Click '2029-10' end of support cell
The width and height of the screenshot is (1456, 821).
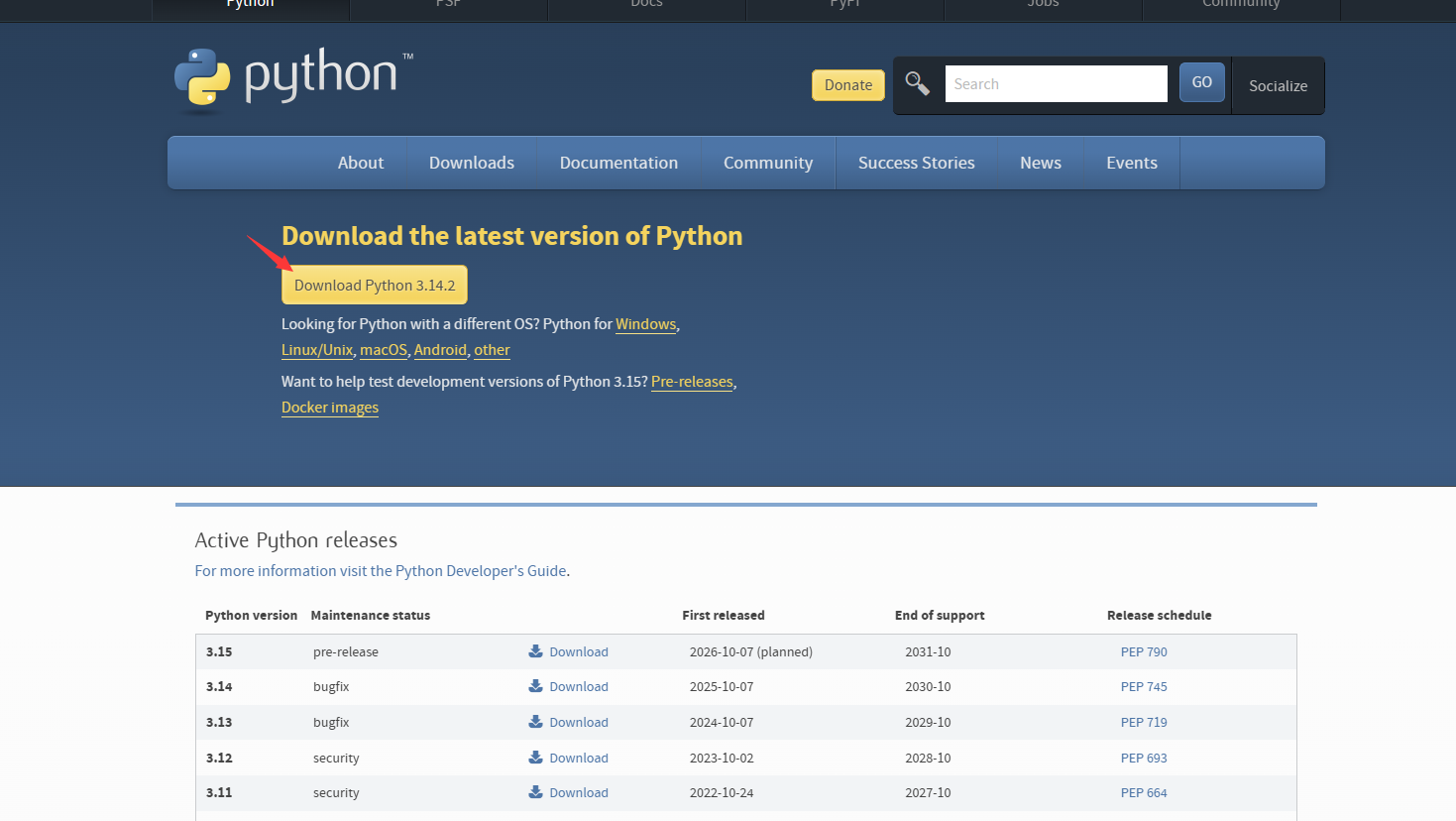coord(928,722)
